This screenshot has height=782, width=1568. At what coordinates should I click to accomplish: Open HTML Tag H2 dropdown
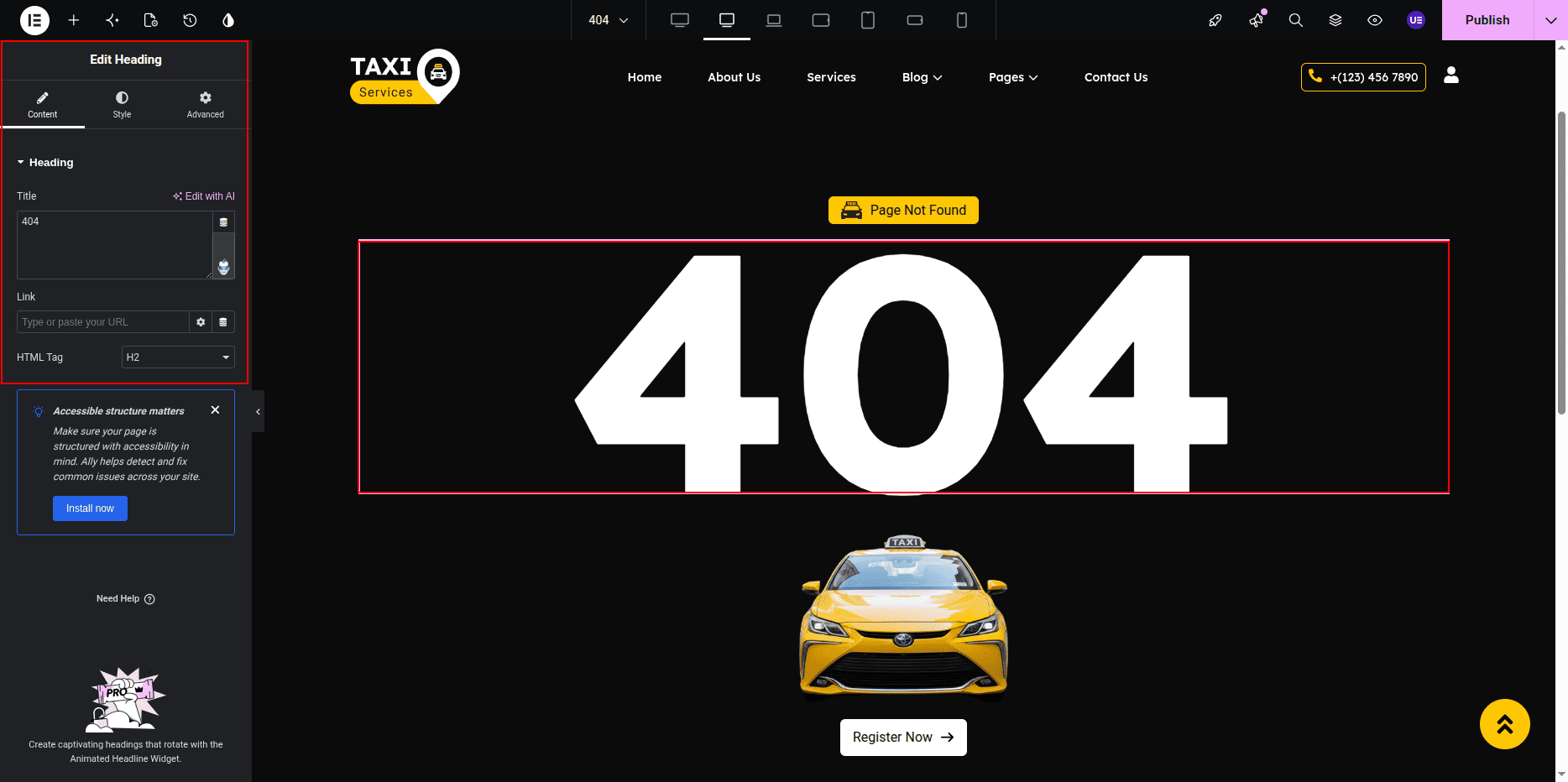(178, 357)
